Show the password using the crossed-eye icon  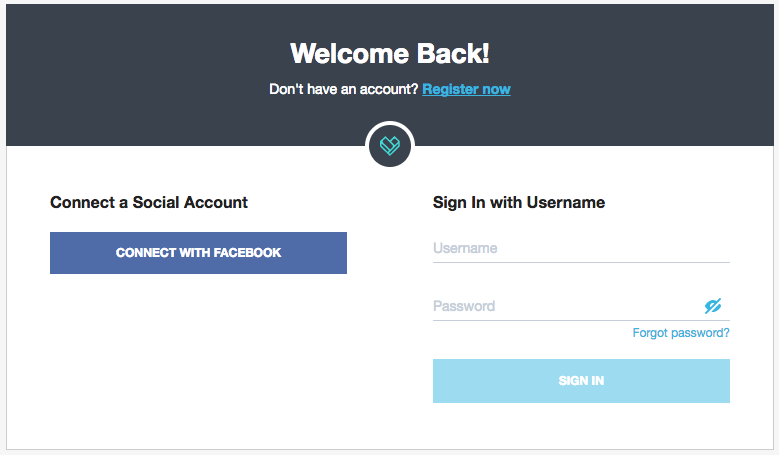(x=712, y=306)
